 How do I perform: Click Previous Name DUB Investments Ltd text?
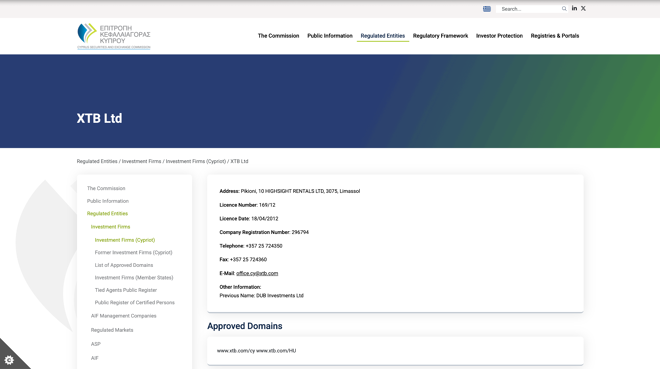coord(261,296)
